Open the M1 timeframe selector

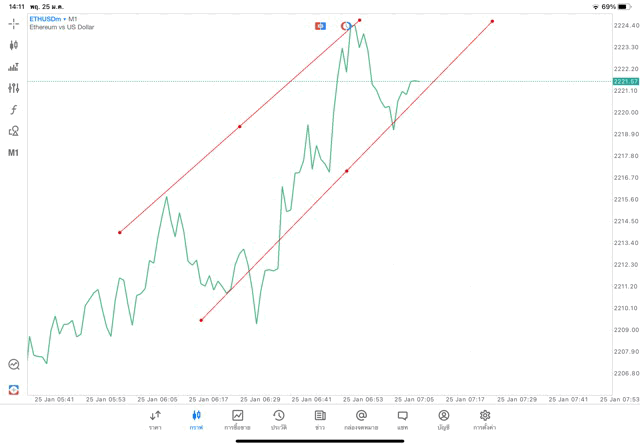pos(13,153)
